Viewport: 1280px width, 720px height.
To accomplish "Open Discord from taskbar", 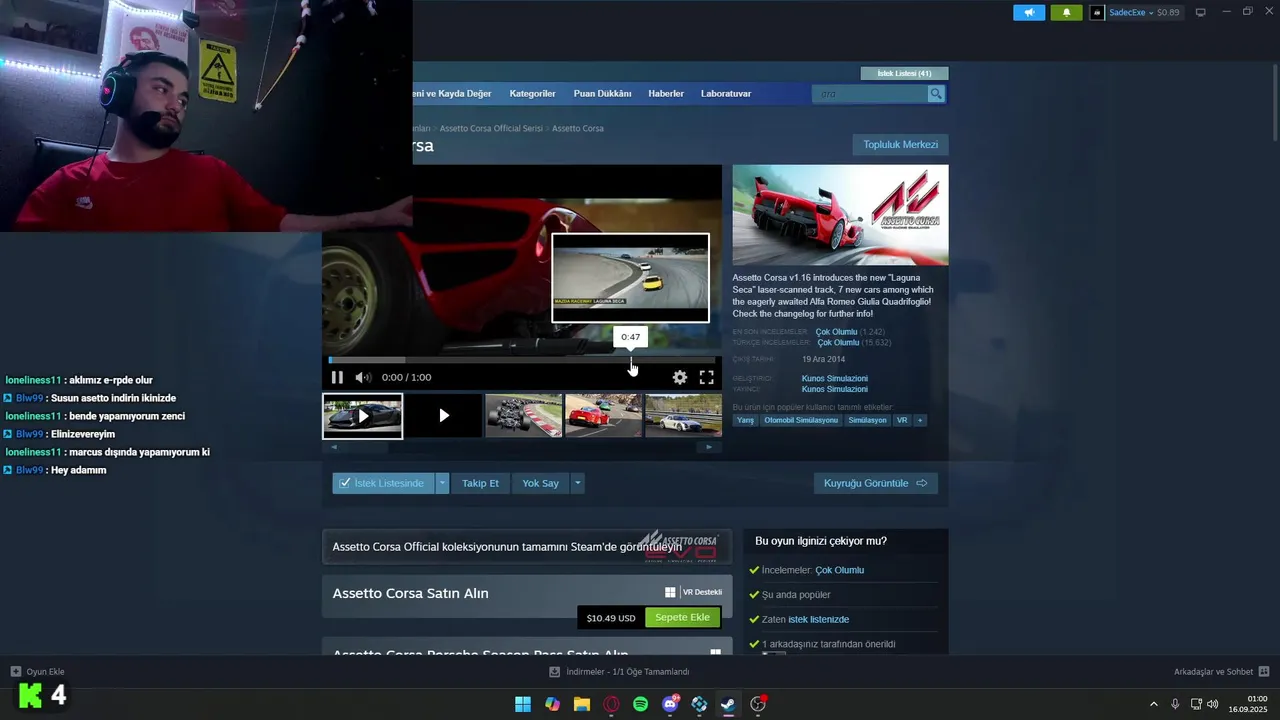I will (x=670, y=704).
